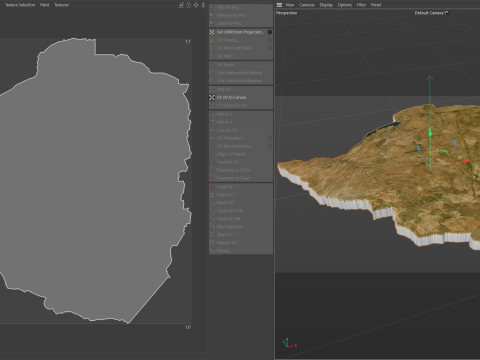Run the Paste UV command
Viewport: 480px width, 360px height.
[x=241, y=195]
